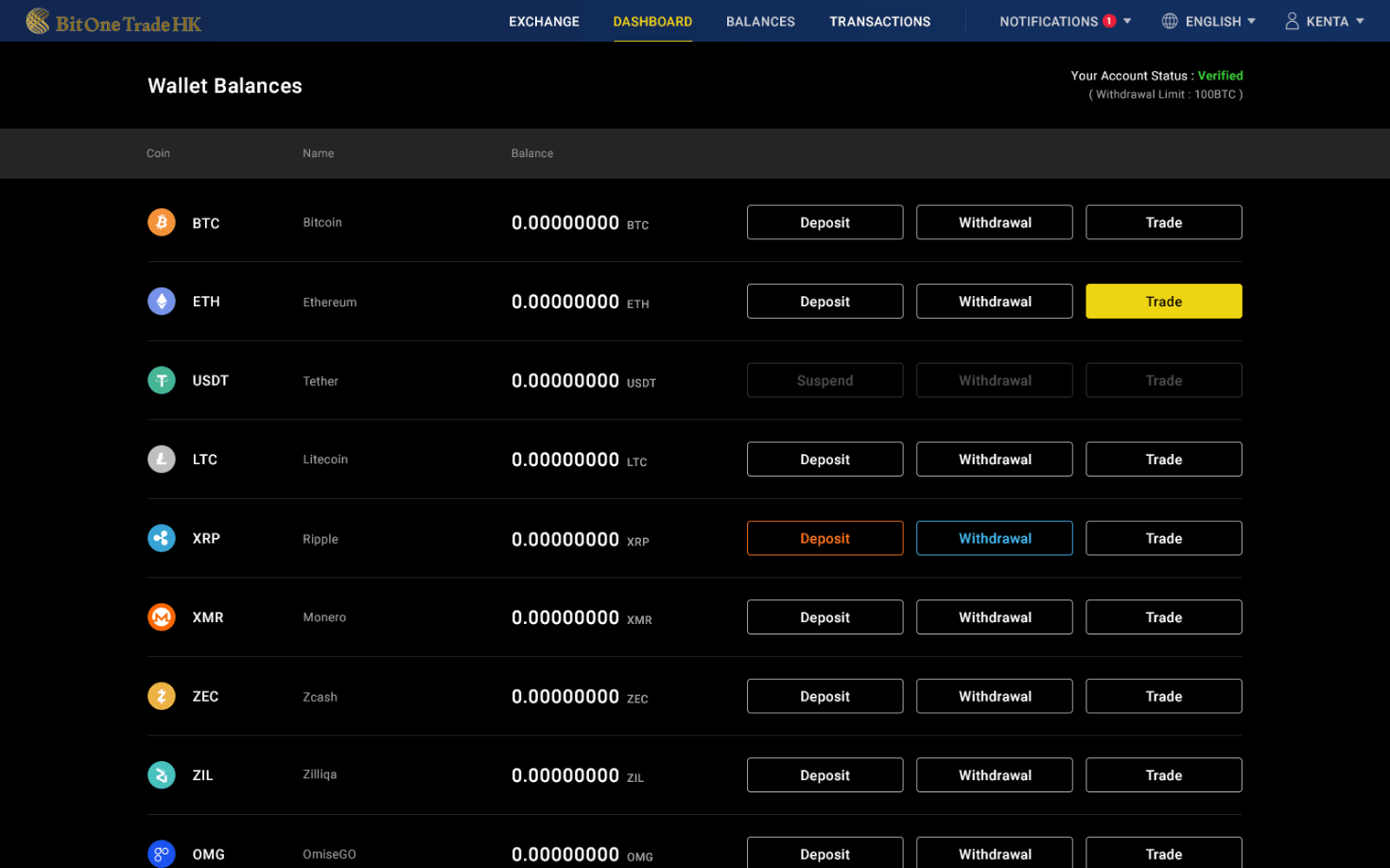Open the Notifications dropdown
Image resolution: width=1390 pixels, height=868 pixels.
point(1065,21)
